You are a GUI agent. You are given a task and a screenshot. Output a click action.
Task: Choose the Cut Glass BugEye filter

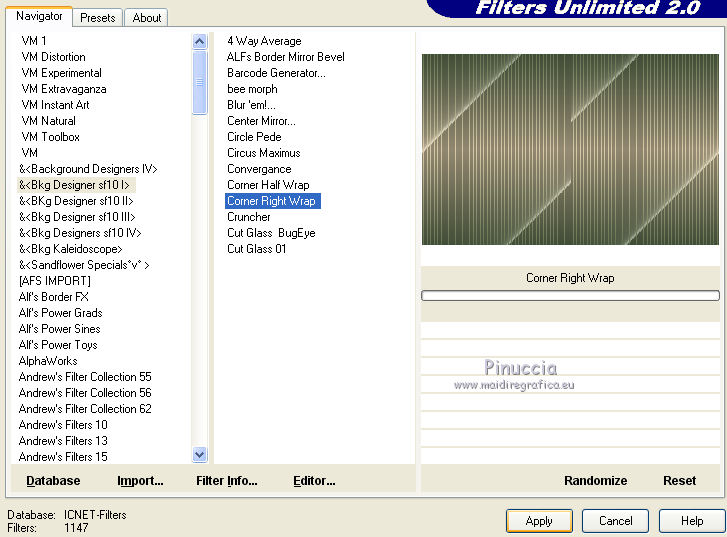tap(271, 233)
